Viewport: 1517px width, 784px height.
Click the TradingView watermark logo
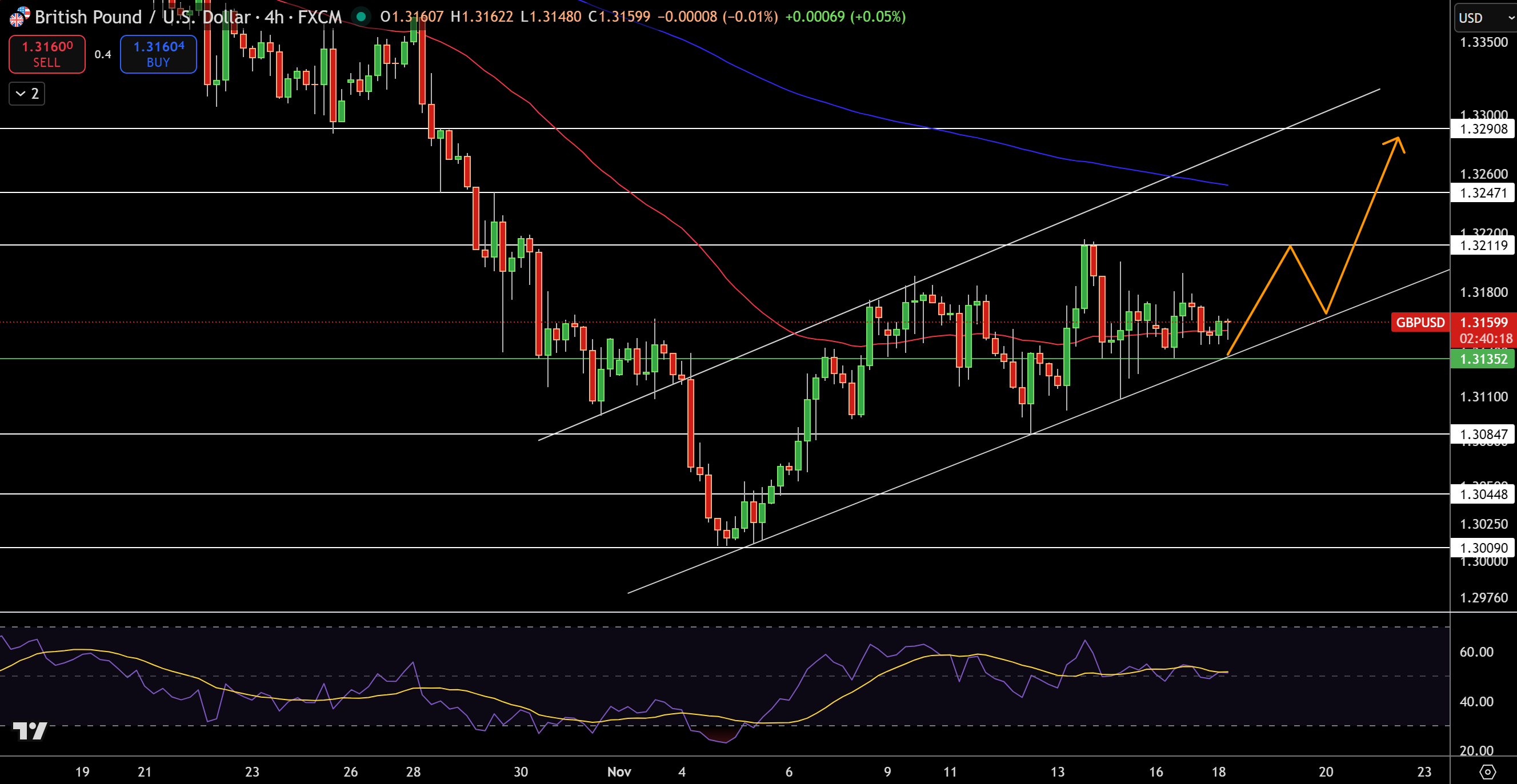pos(30,731)
